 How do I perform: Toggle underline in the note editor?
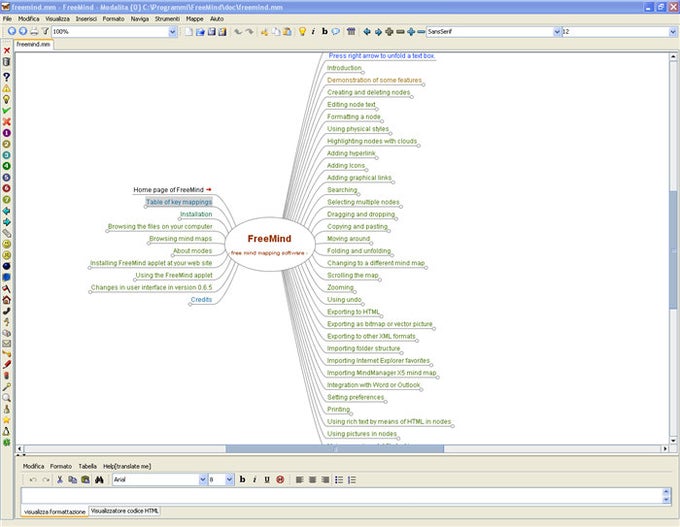(267, 479)
